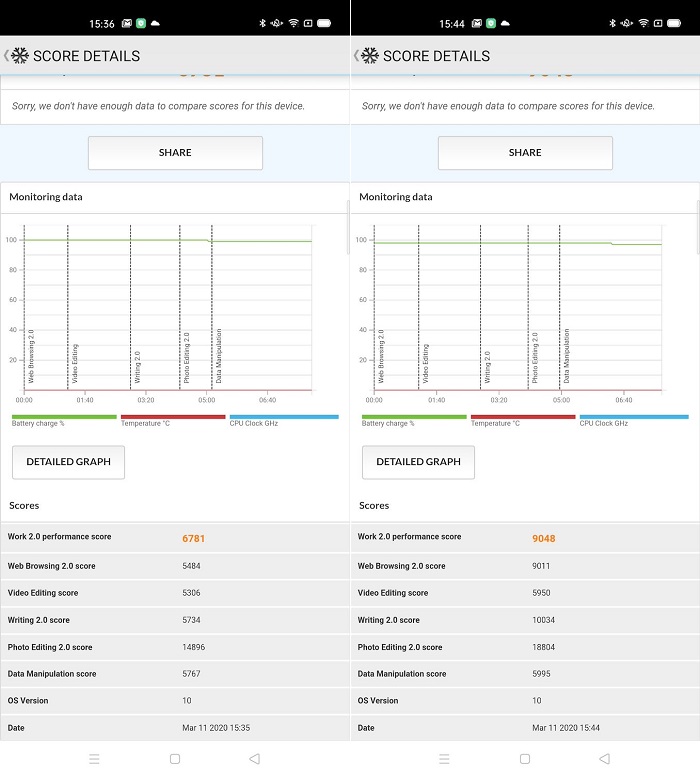Click SHARE button on the 6781 score screen
This screenshot has width=700, height=777.
point(175,153)
